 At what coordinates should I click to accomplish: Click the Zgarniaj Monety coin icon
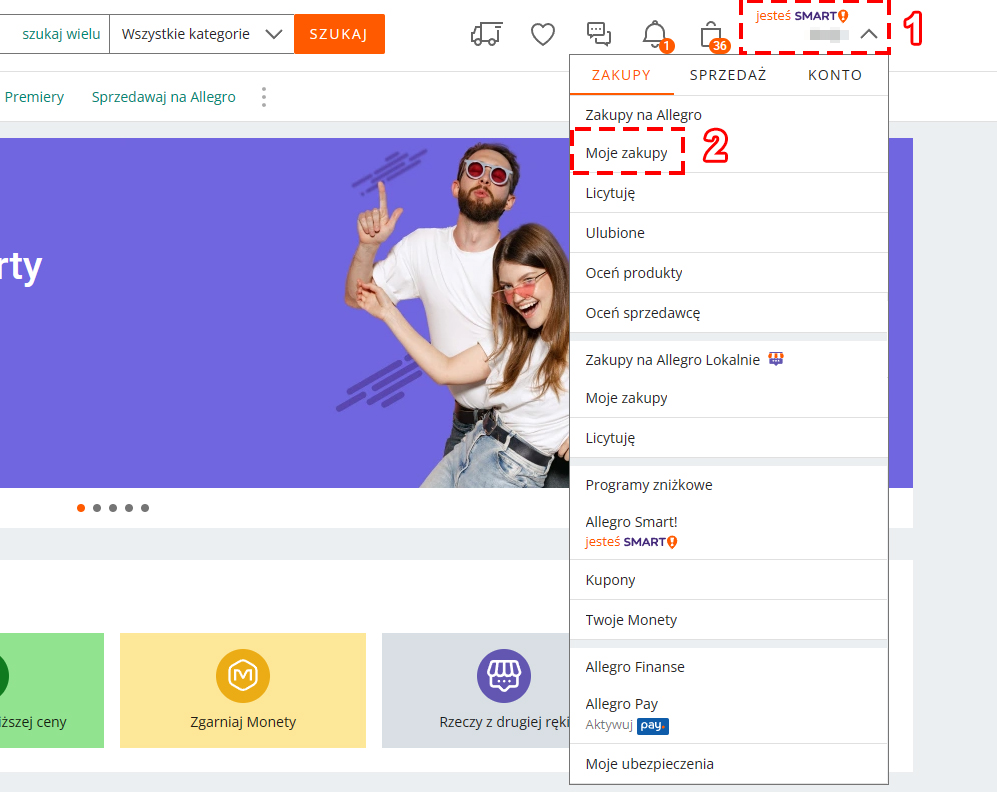point(243,676)
